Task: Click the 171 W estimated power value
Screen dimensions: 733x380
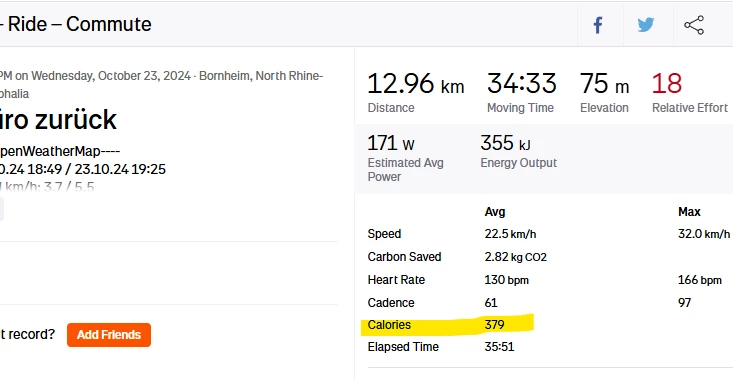Action: pyautogui.click(x=391, y=143)
